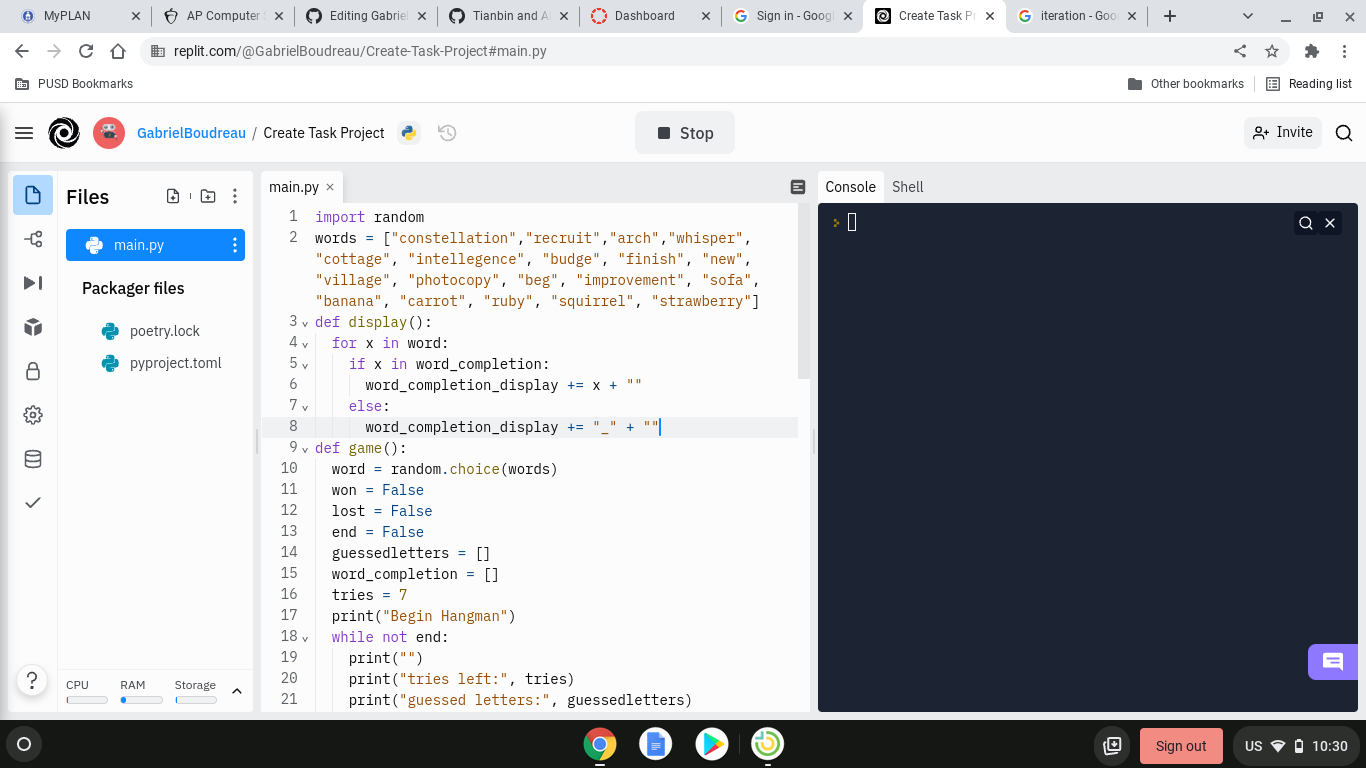The height and width of the screenshot is (768, 1366).
Task: Create a new folder in Files panel
Action: coord(207,196)
